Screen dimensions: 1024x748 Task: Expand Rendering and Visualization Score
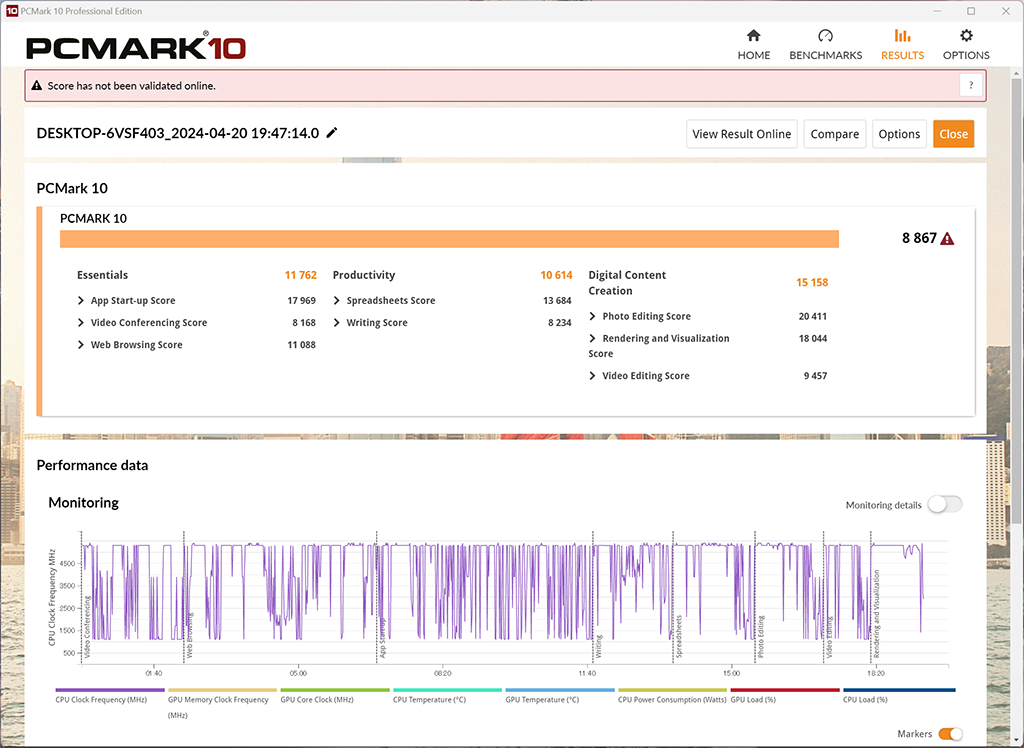pos(592,338)
